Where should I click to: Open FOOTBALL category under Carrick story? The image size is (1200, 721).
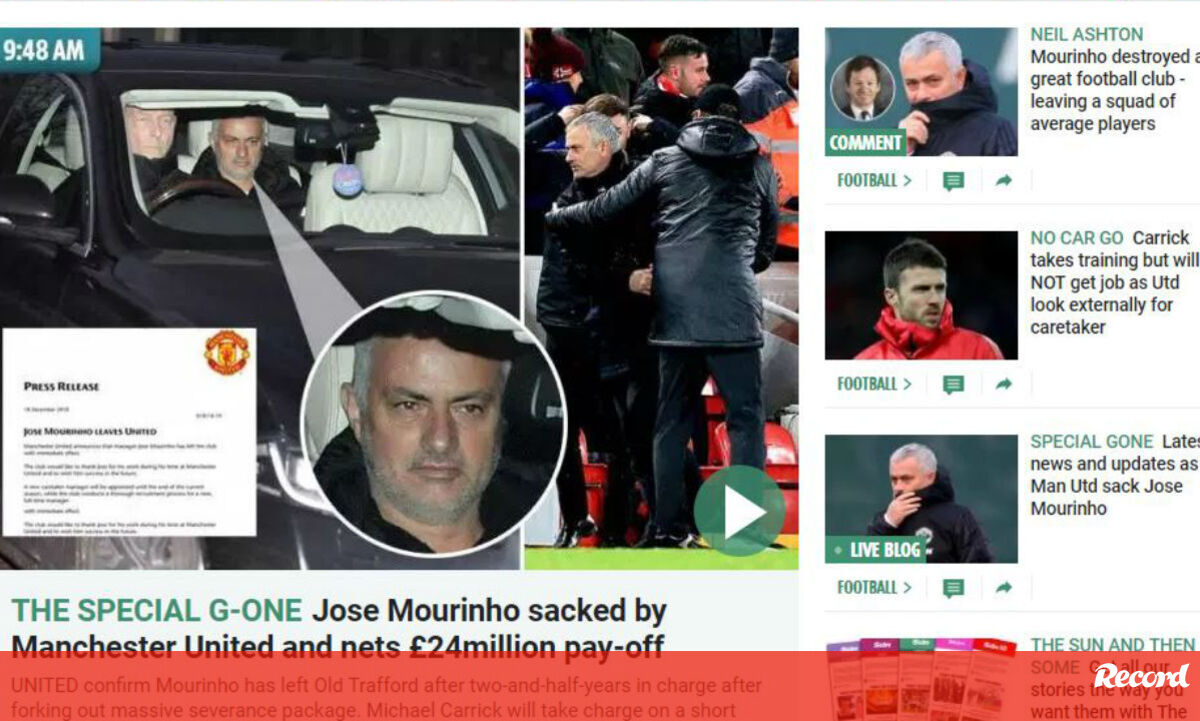coord(874,384)
